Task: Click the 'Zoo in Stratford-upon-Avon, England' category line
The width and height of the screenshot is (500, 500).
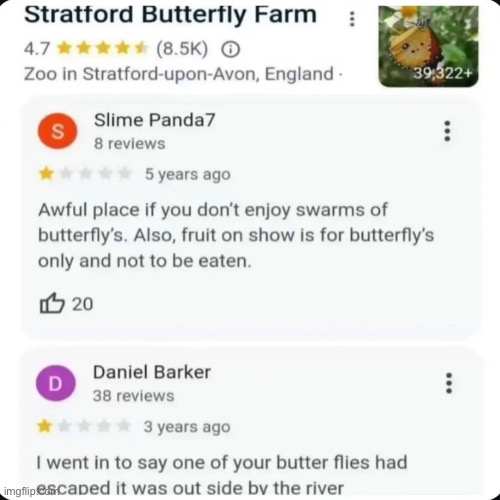Action: 183,74
